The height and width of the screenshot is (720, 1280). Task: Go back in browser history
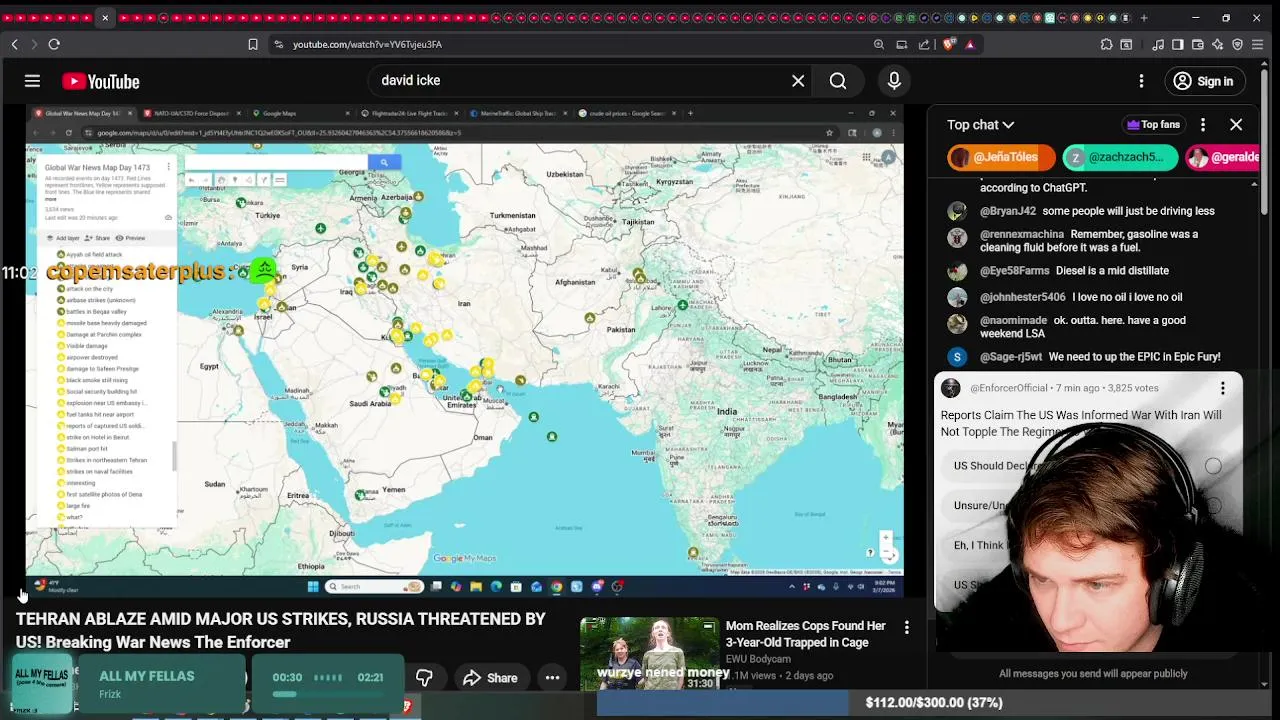[14, 44]
